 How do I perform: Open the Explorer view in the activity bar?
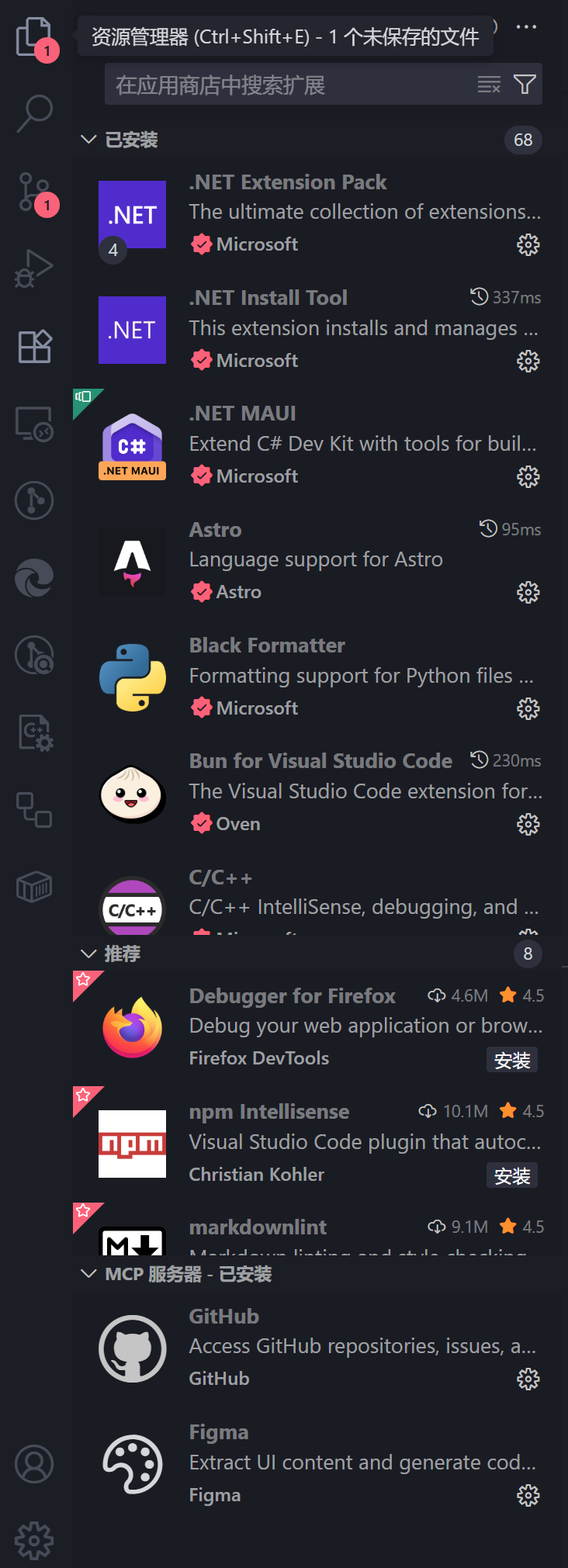click(32, 33)
